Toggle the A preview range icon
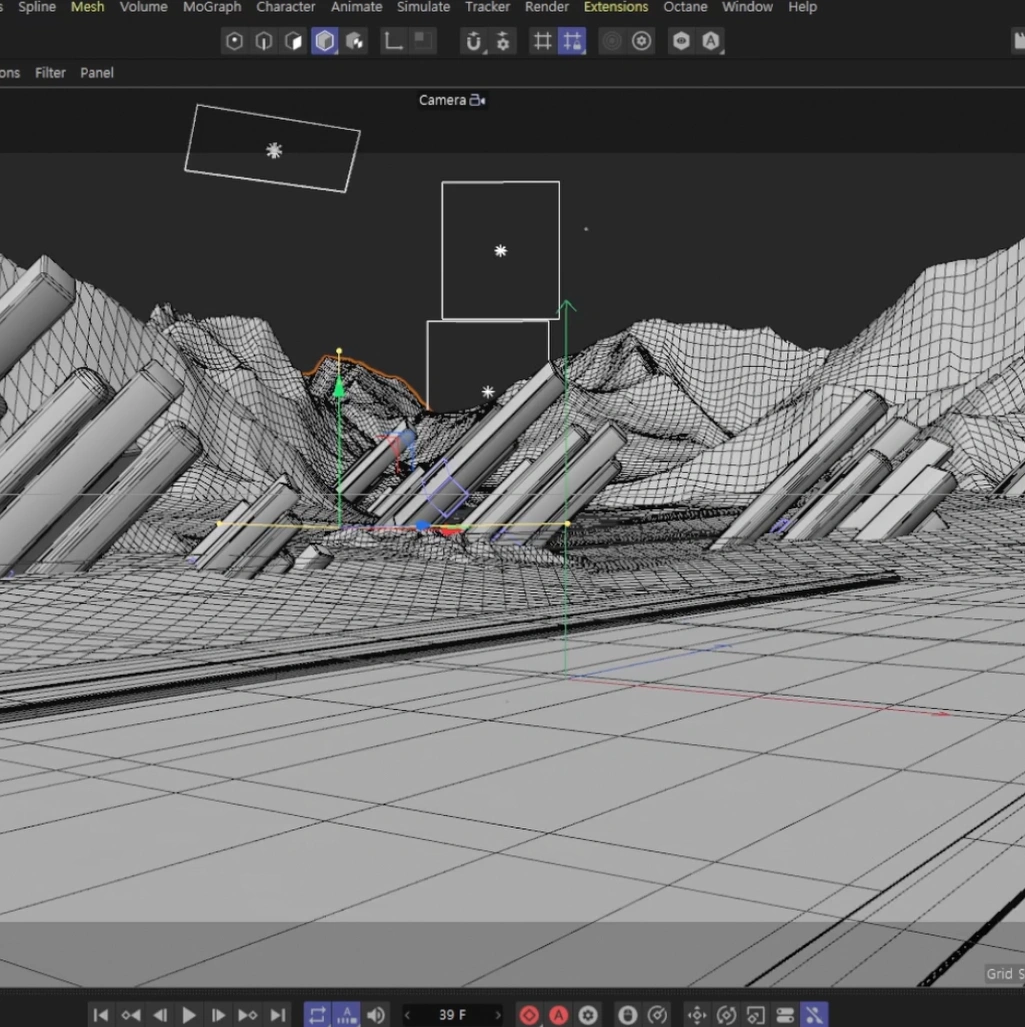Viewport: 1025px width, 1027px height. click(x=346, y=1015)
